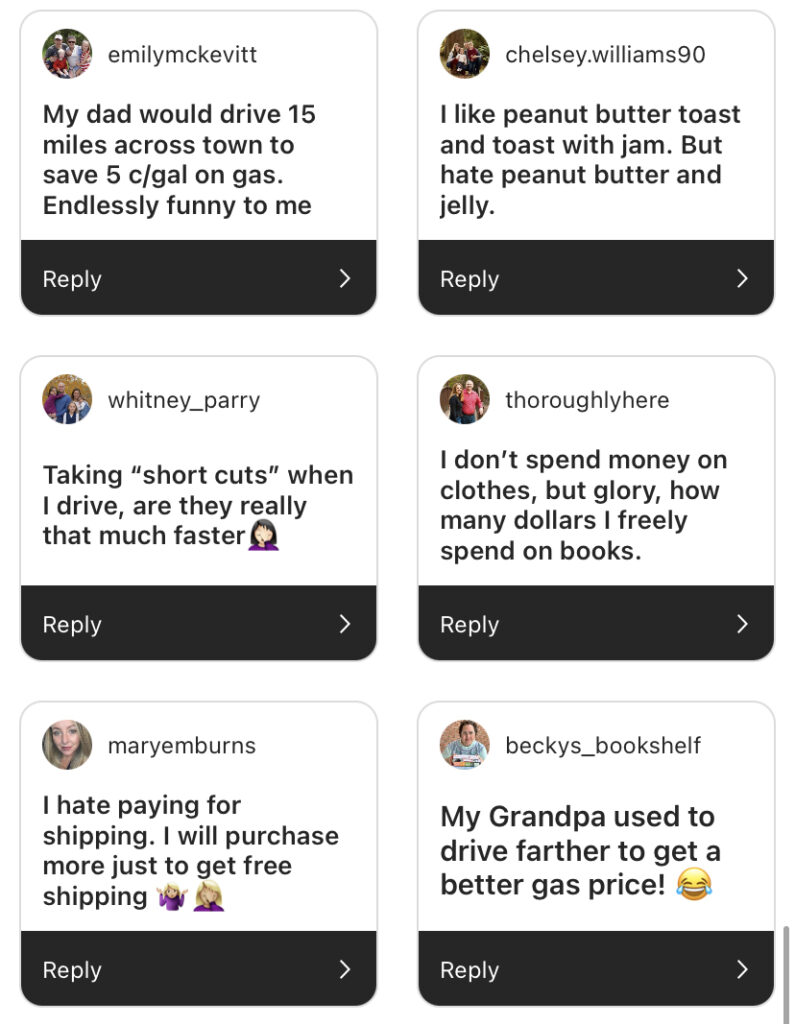
Task: Open emilymckevitt's profile picture
Action: coord(67,54)
